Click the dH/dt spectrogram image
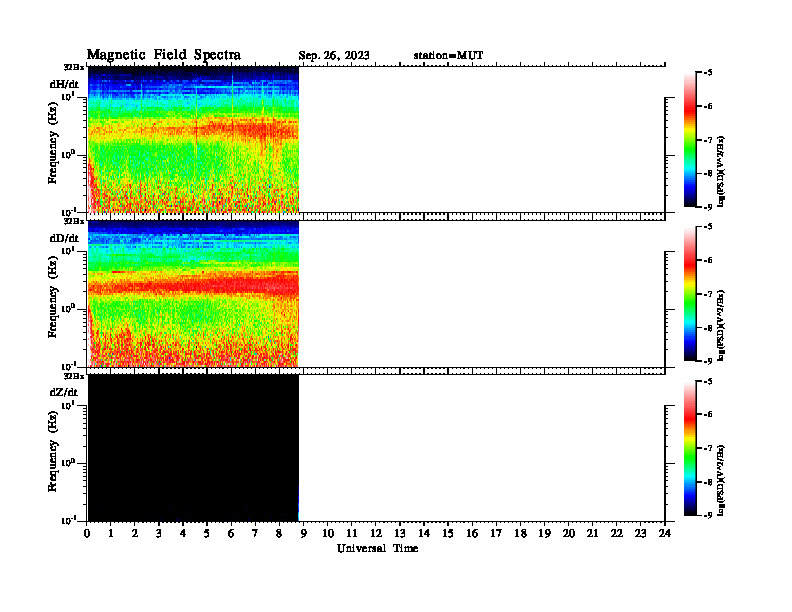The width and height of the screenshot is (792, 612). tap(193, 139)
